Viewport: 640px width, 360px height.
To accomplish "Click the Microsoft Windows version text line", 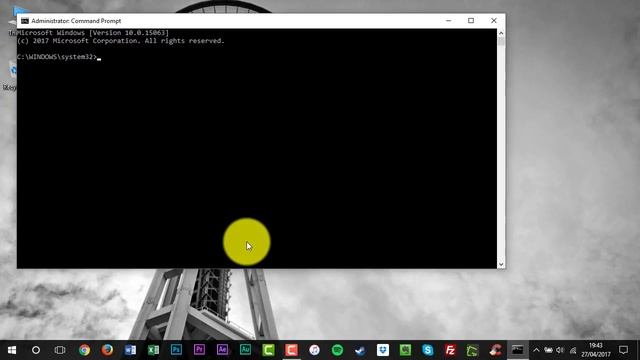I will click(93, 33).
